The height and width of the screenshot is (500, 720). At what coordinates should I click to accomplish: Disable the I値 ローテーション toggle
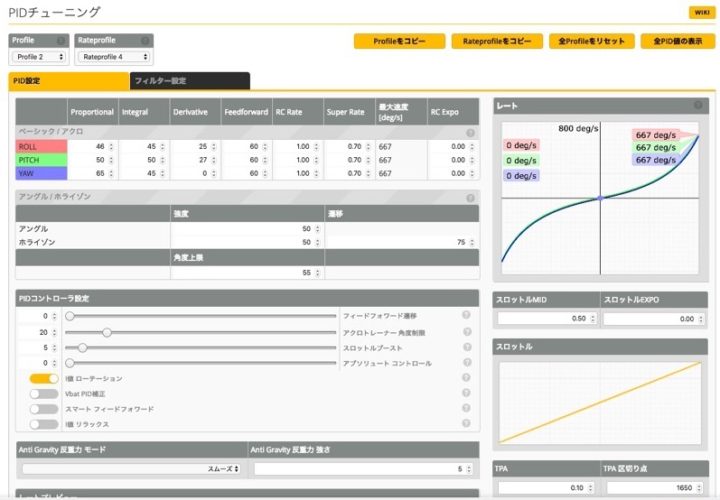pos(44,379)
